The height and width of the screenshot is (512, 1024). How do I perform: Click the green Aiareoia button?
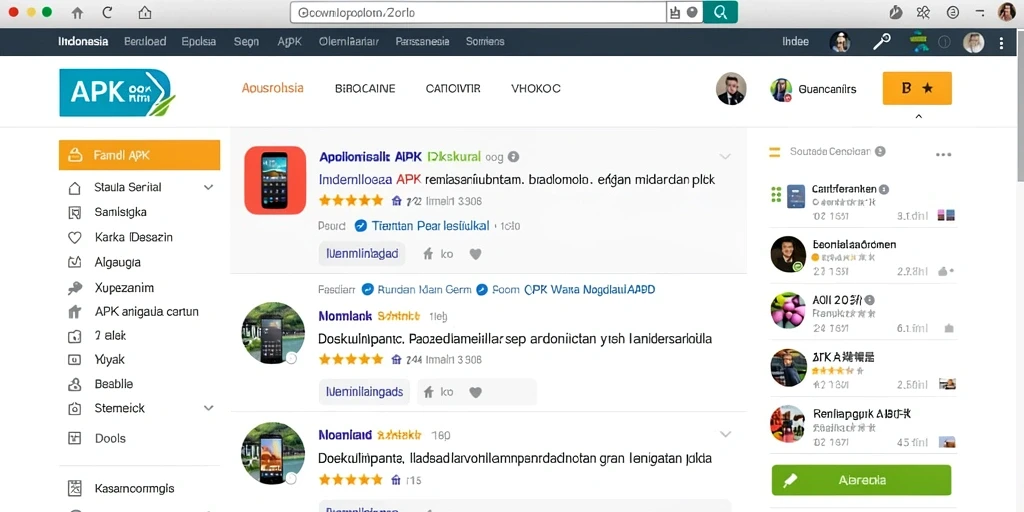[861, 480]
